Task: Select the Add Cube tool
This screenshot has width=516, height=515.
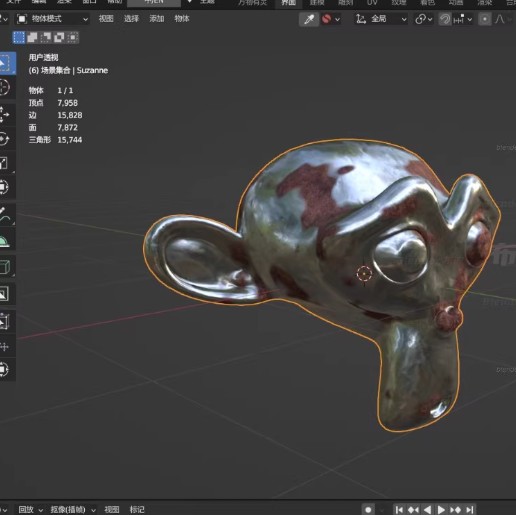Action: (x=5, y=267)
